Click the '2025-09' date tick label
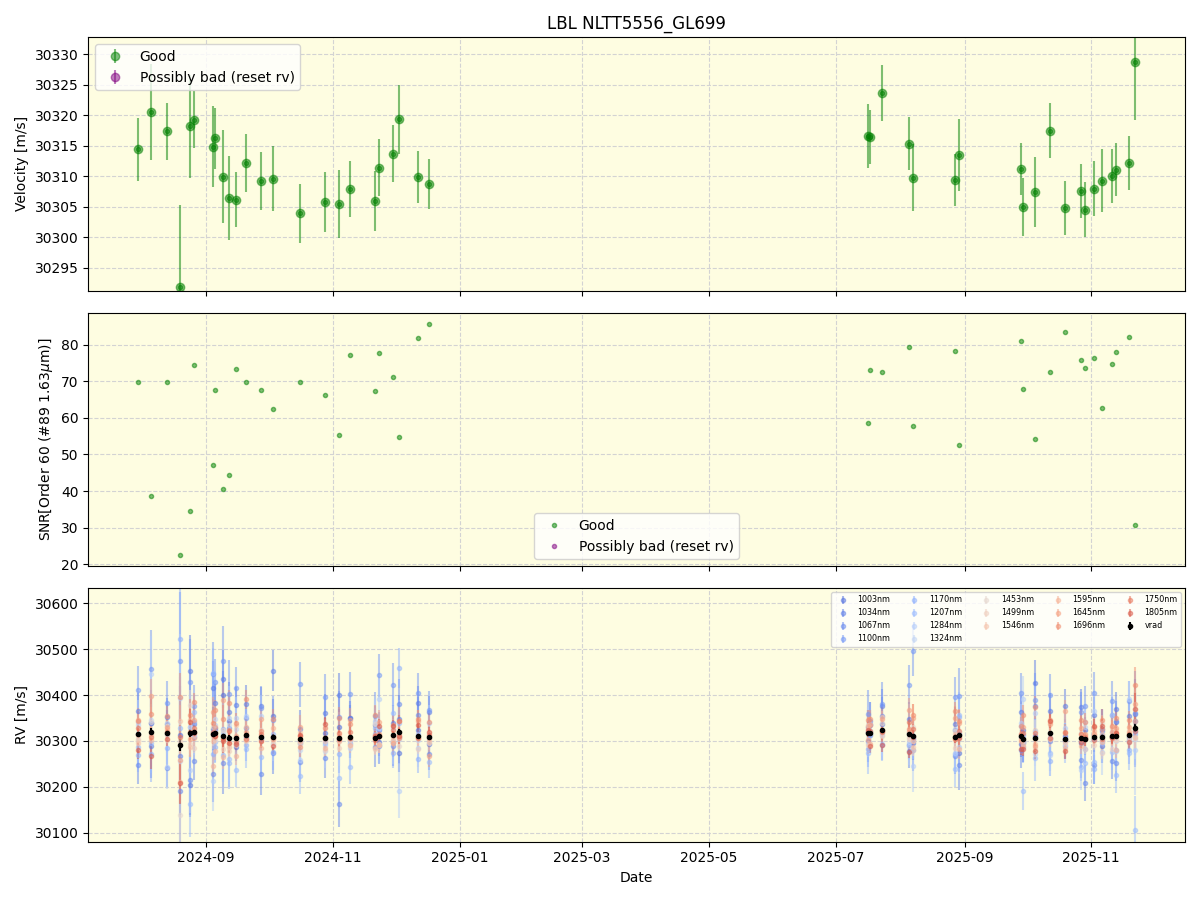1200x900 pixels. (965, 857)
